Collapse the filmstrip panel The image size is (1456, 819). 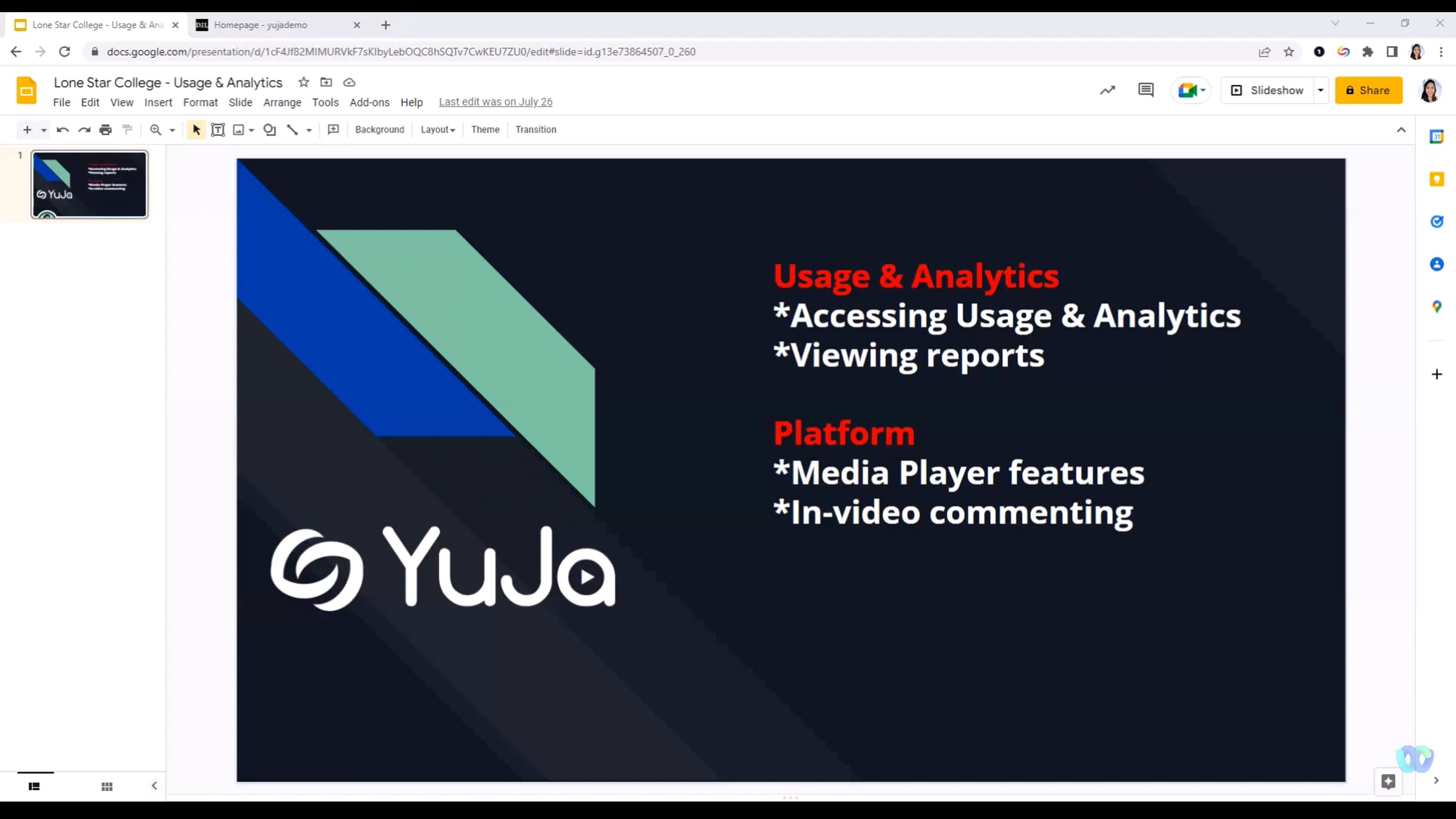(x=154, y=786)
